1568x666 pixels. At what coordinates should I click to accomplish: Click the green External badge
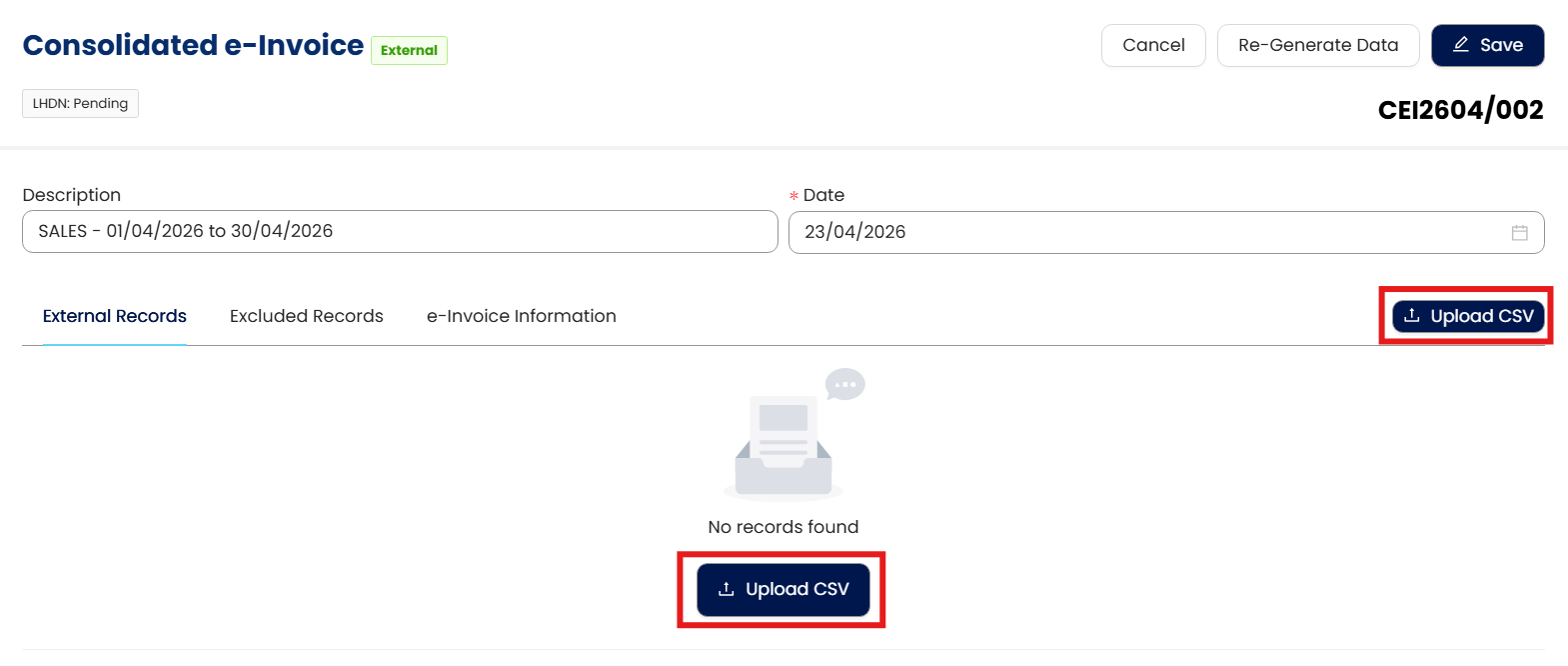(409, 50)
